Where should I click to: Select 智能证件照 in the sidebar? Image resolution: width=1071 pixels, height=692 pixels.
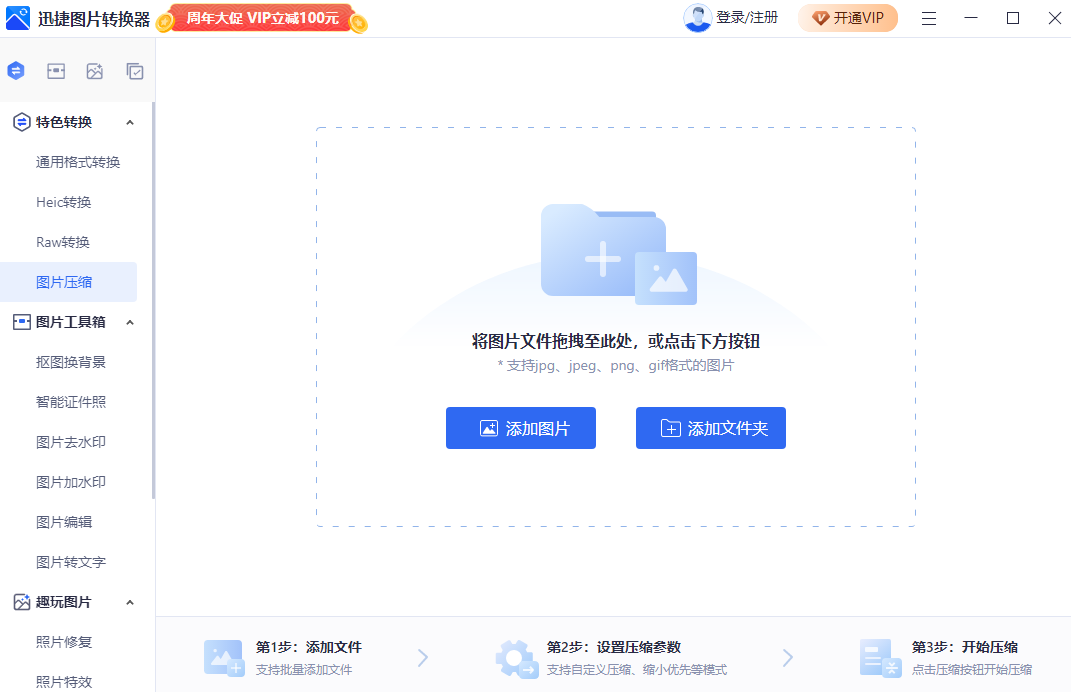pyautogui.click(x=70, y=401)
